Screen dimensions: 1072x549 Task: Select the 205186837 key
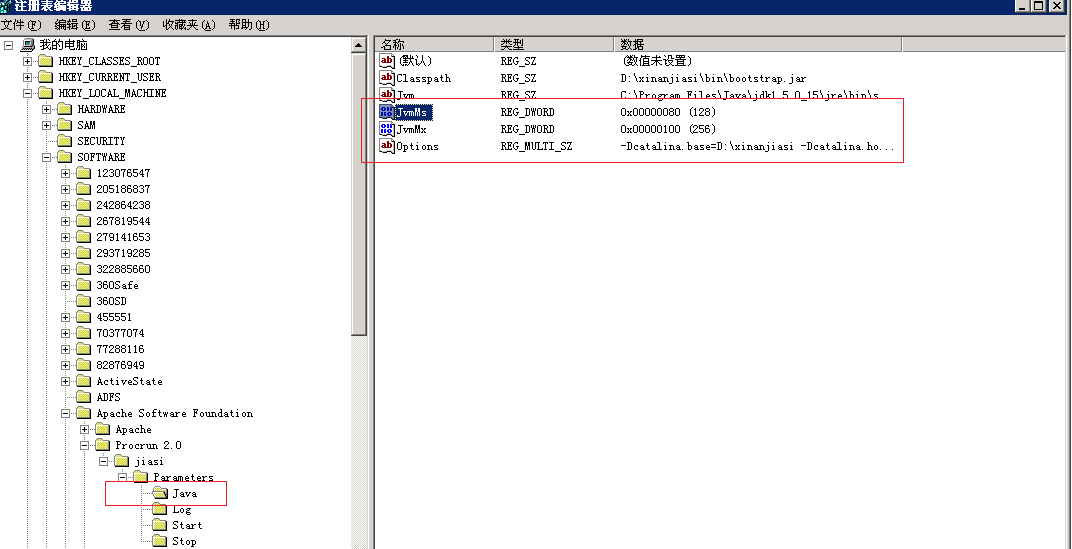click(x=123, y=189)
